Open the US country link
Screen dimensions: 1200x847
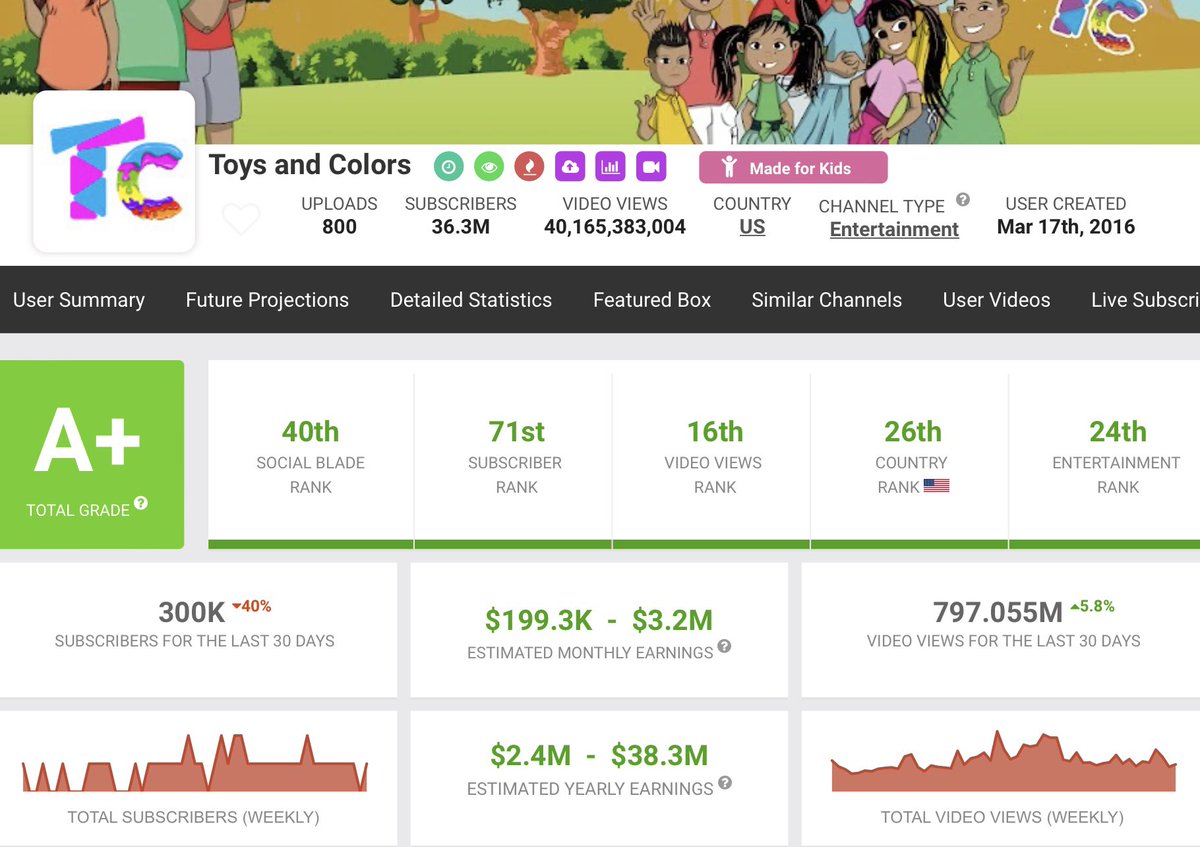pos(752,227)
